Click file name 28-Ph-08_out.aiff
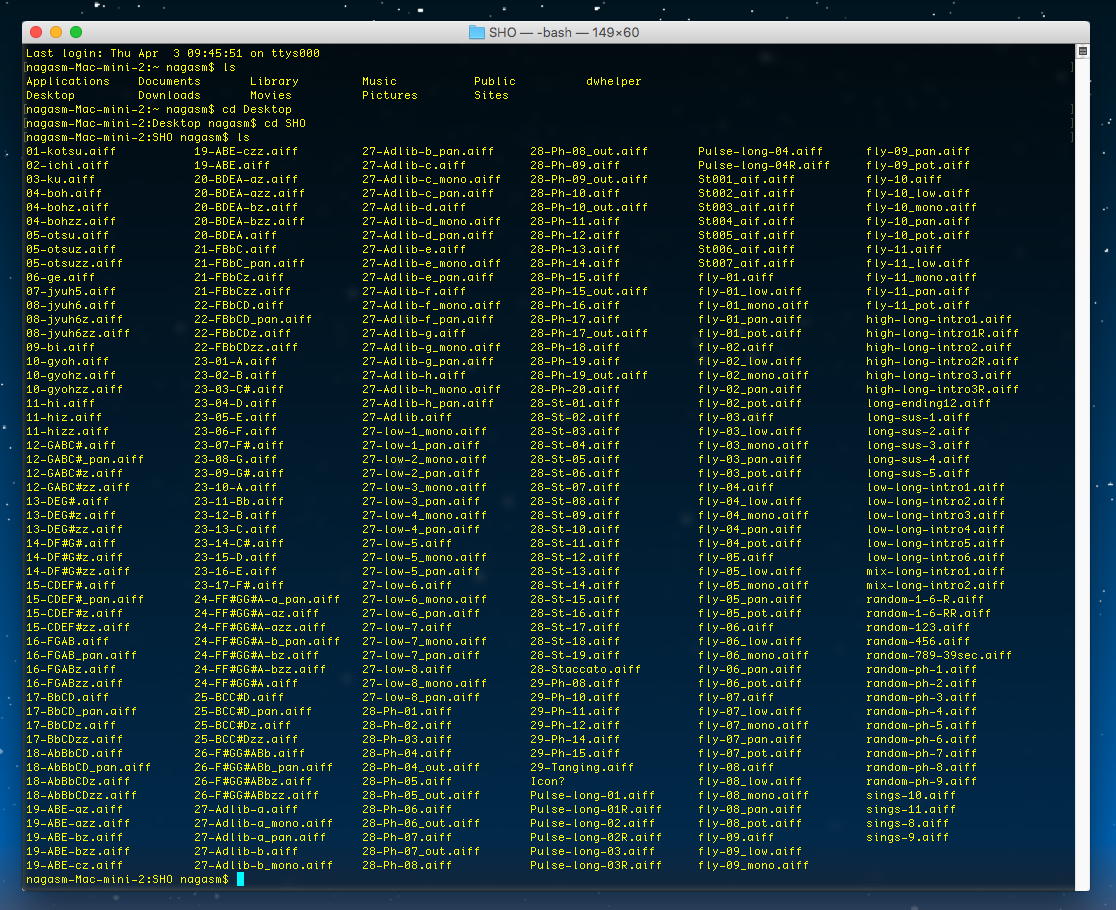The width and height of the screenshot is (1116, 910). tap(589, 151)
